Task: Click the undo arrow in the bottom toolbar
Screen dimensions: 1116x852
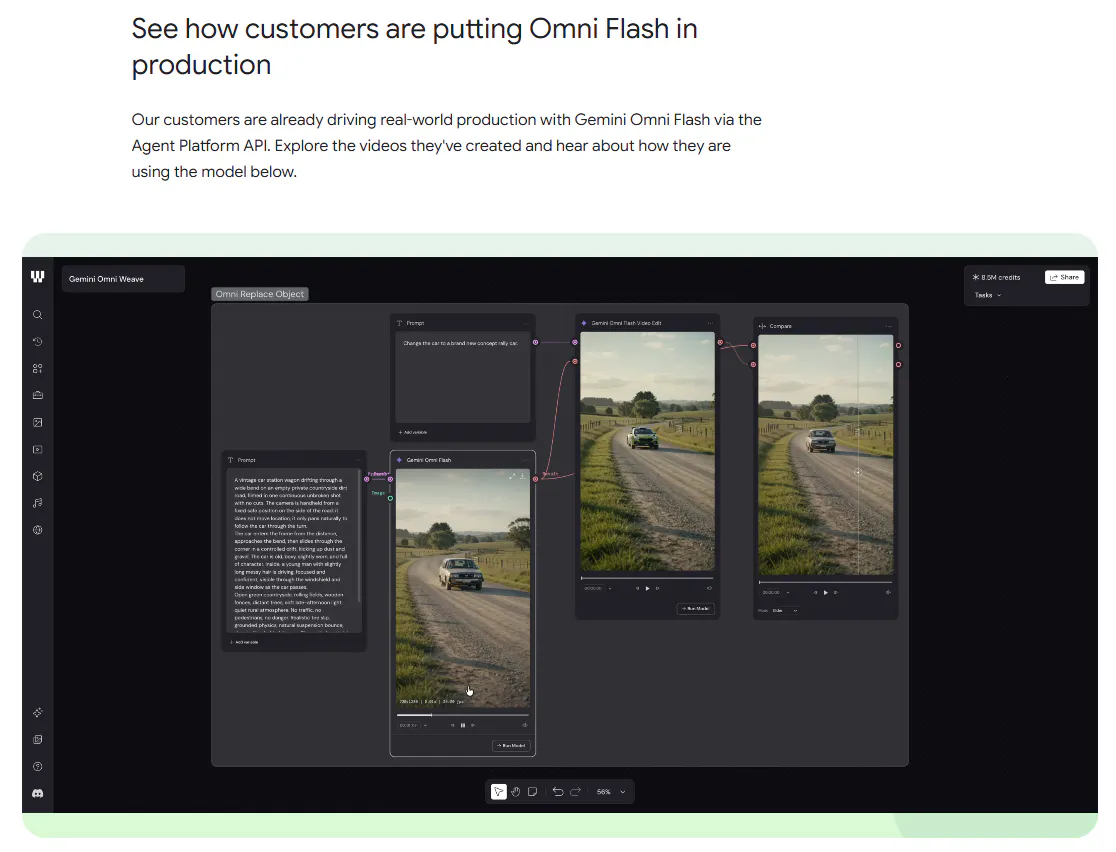Action: click(558, 791)
